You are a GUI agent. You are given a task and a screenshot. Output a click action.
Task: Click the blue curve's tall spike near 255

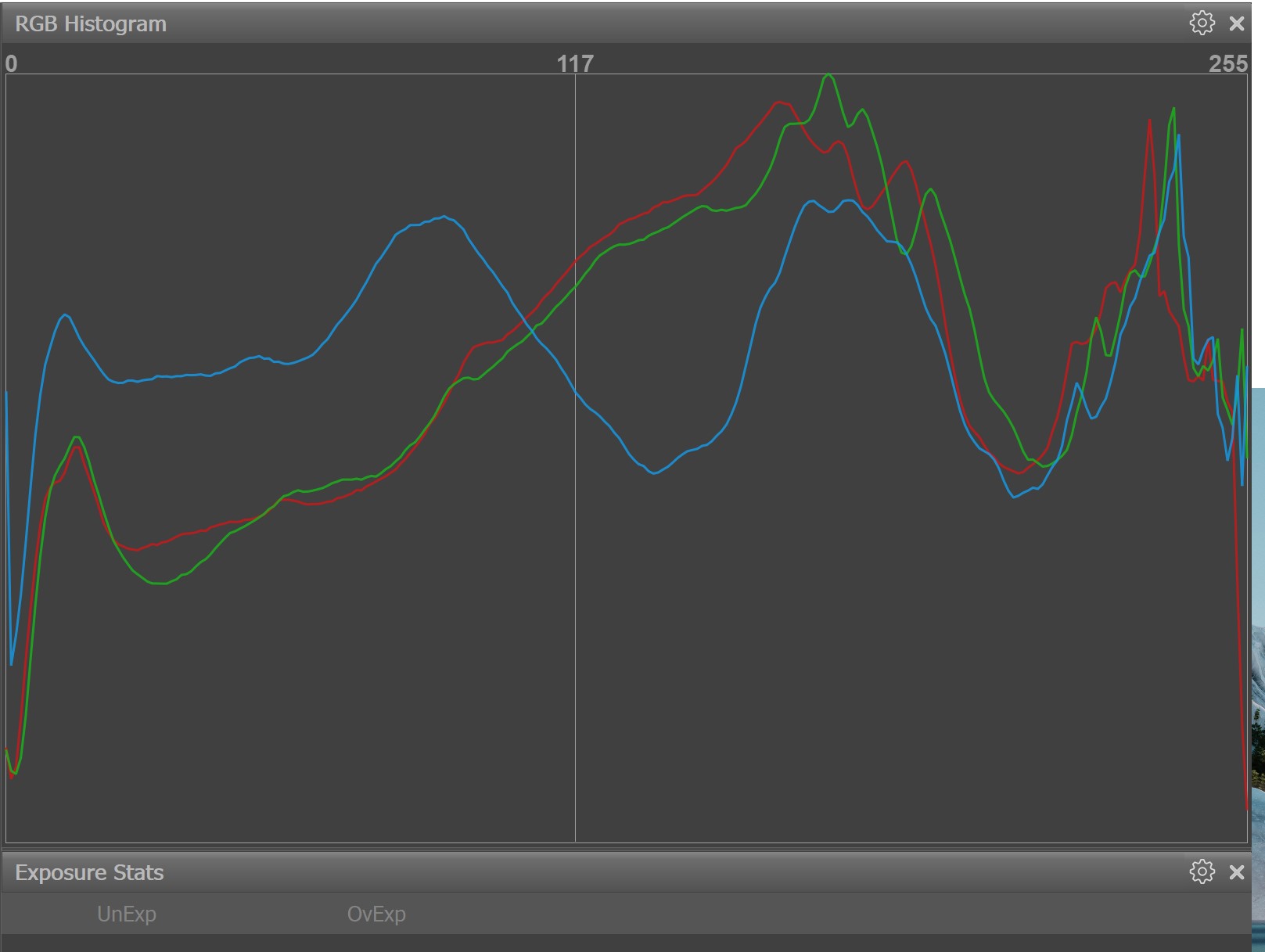click(x=1178, y=137)
